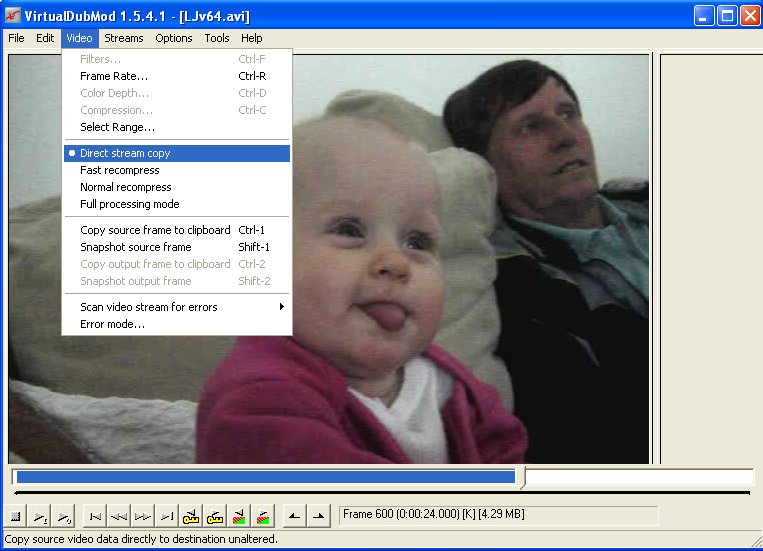Open the Streams menu

tap(124, 38)
